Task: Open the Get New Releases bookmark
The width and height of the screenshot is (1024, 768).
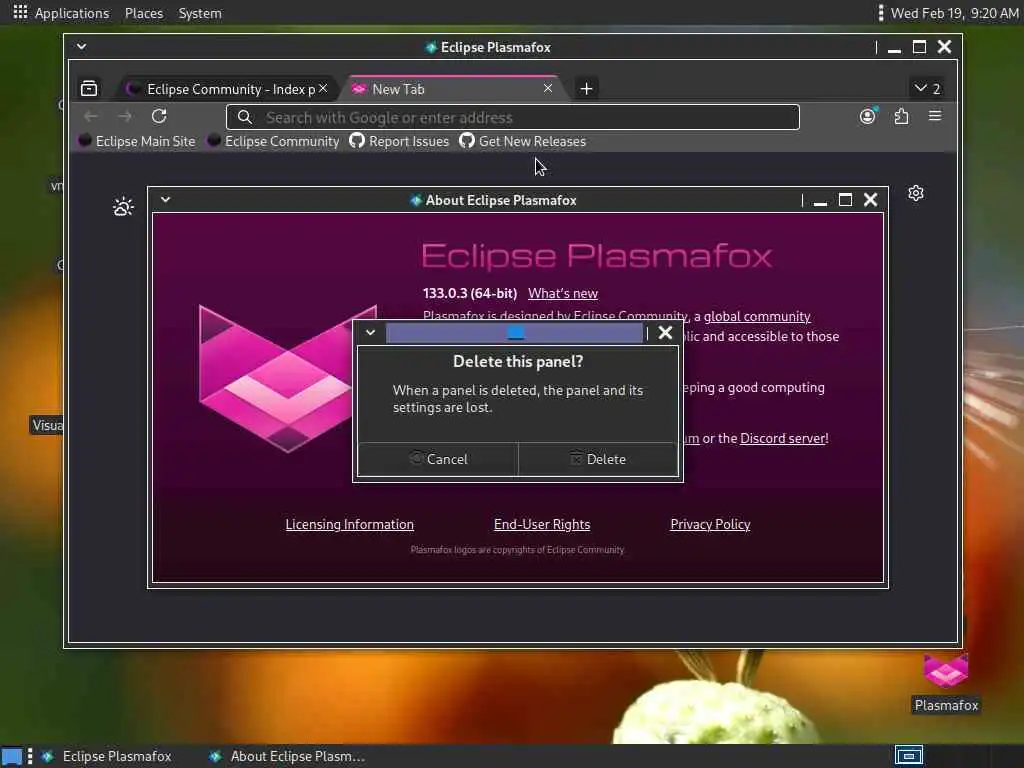Action: pos(522,141)
